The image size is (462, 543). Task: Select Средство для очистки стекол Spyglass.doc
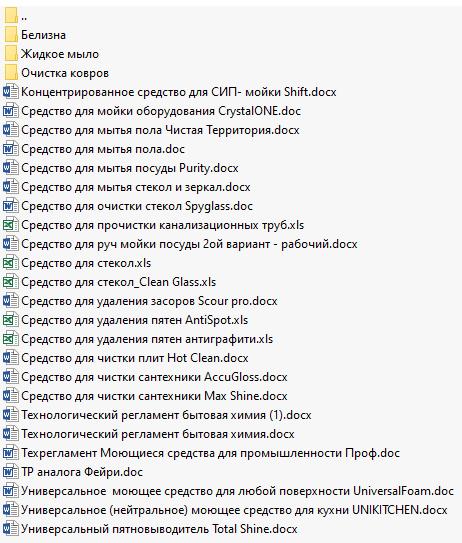[x=137, y=206]
